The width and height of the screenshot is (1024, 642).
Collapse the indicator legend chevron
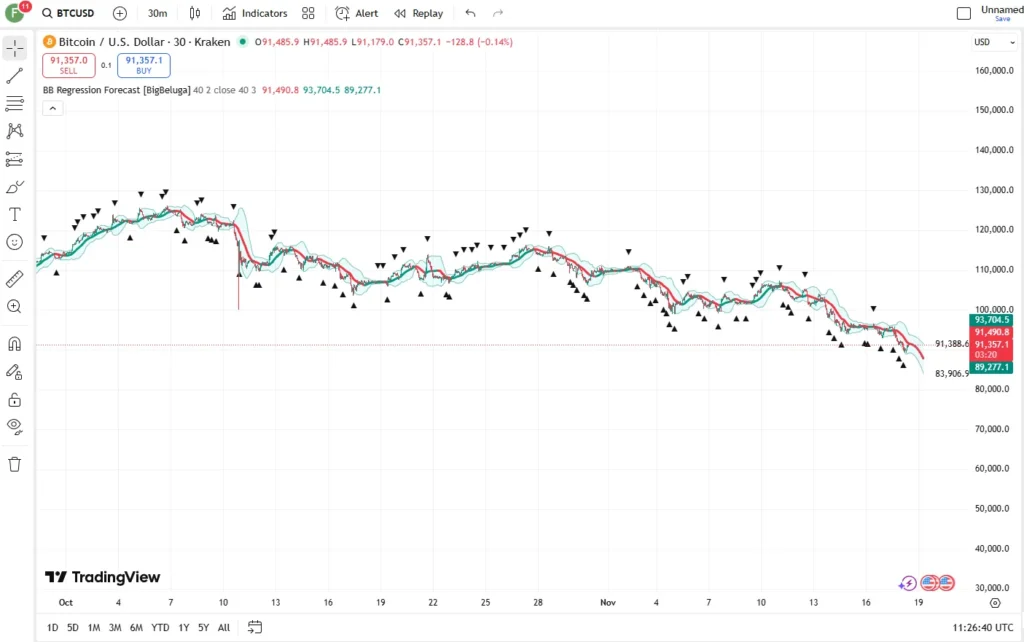click(x=53, y=108)
